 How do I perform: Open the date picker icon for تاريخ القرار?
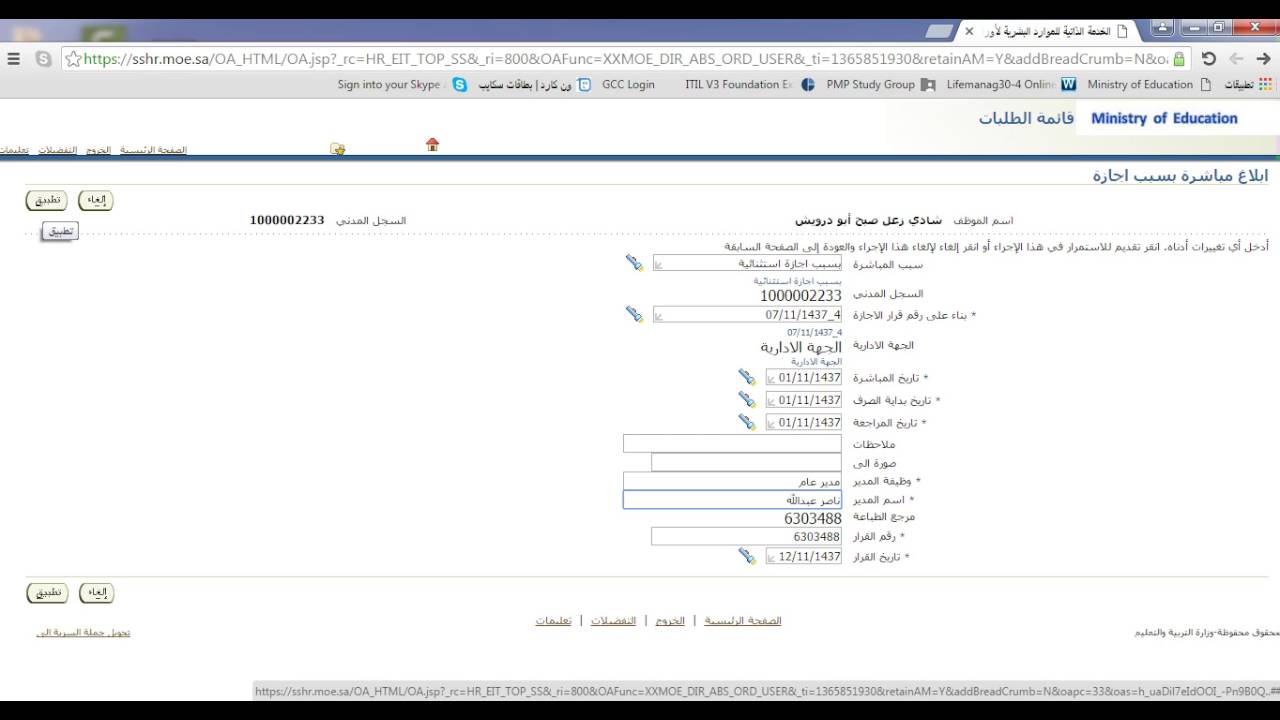click(x=747, y=556)
